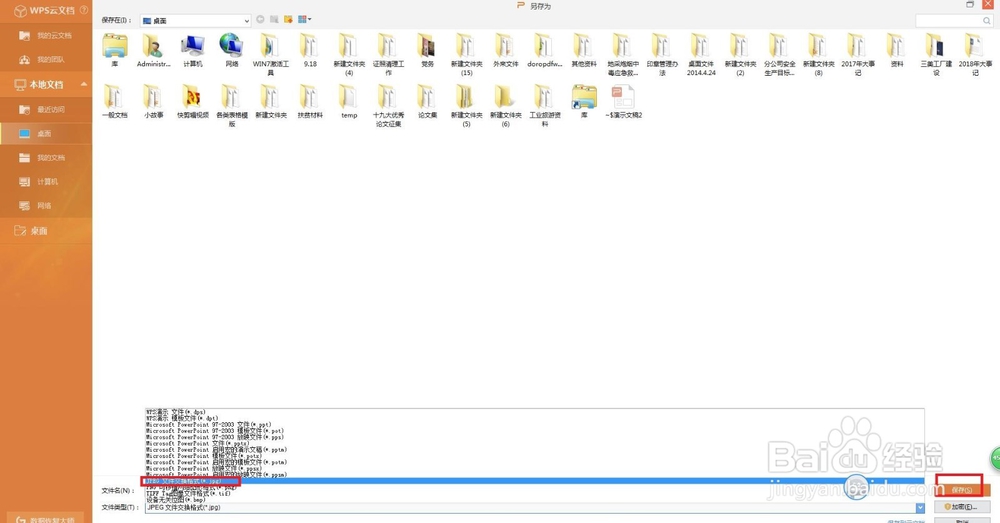Screen dimensions: 1000x523
Task: Choose WPS演示 文件(*.dps) from the type list
Action: coord(534,412)
